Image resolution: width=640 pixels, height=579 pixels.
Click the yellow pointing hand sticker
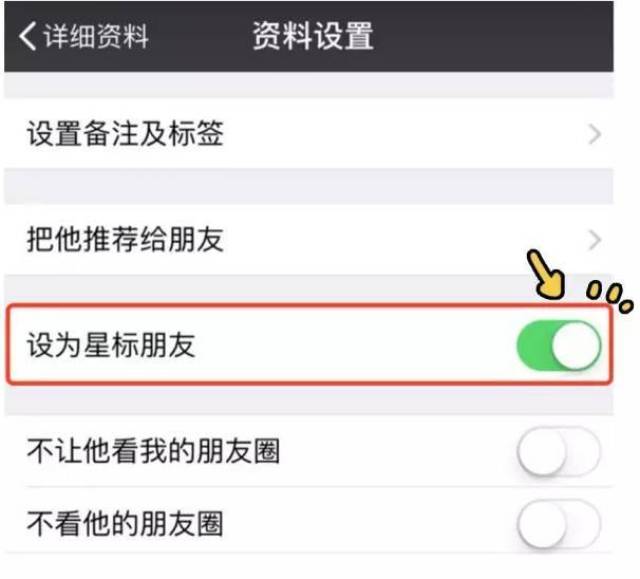pyautogui.click(x=546, y=274)
